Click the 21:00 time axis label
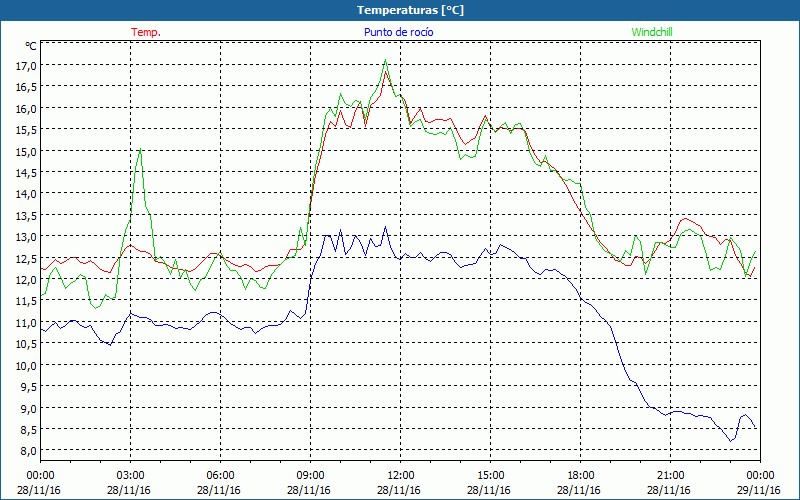Screen dimensions: 800x500 pos(670,476)
